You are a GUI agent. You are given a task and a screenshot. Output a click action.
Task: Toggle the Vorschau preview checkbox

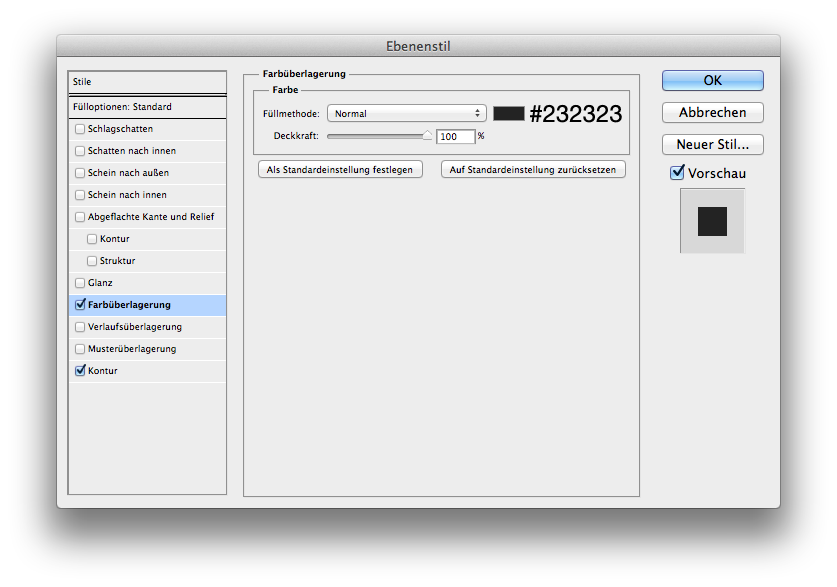pos(677,173)
